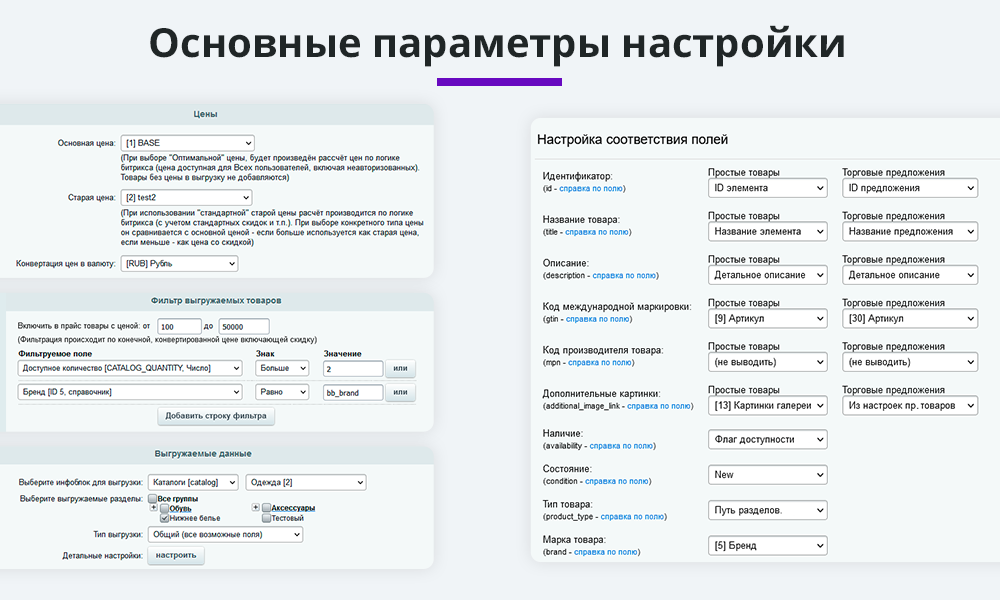The height and width of the screenshot is (600, 1000).
Task: Open the Основная цена dropdown
Action: [187, 143]
